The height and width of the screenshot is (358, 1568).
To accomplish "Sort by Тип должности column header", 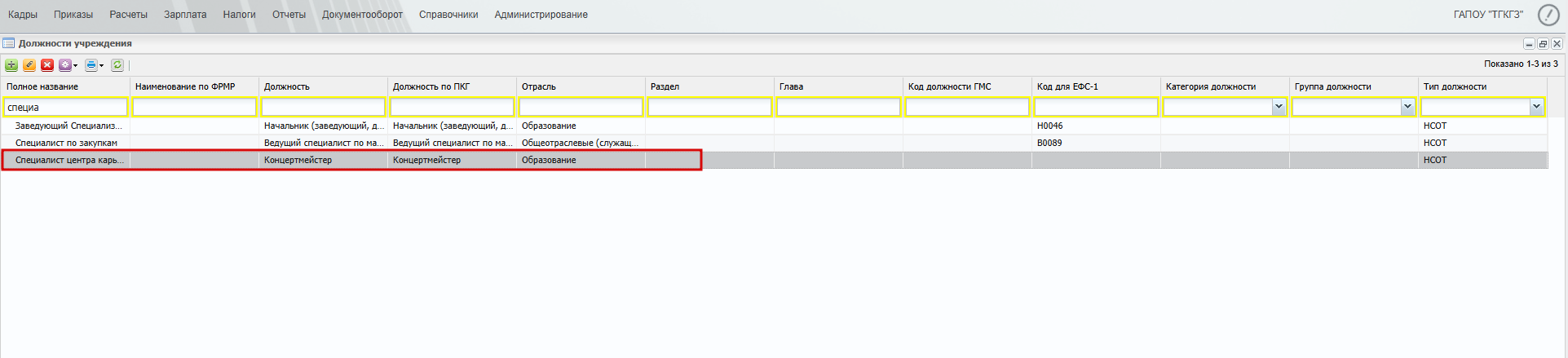I will [1482, 86].
